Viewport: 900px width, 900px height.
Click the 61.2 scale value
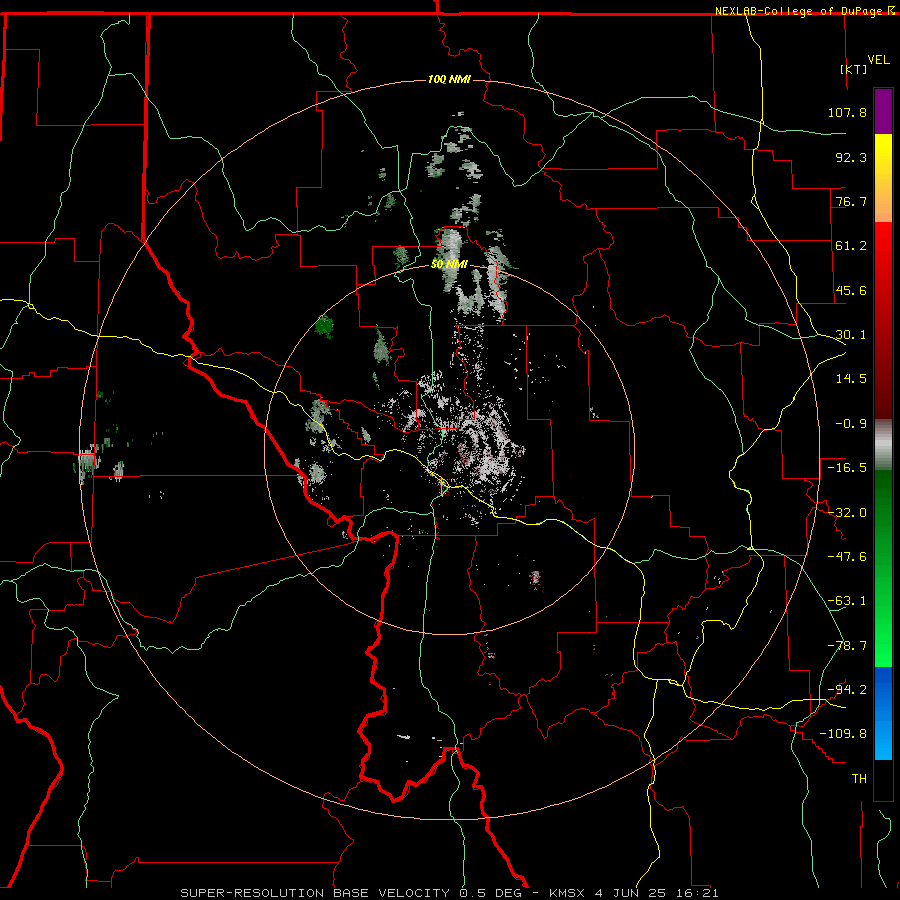click(851, 246)
